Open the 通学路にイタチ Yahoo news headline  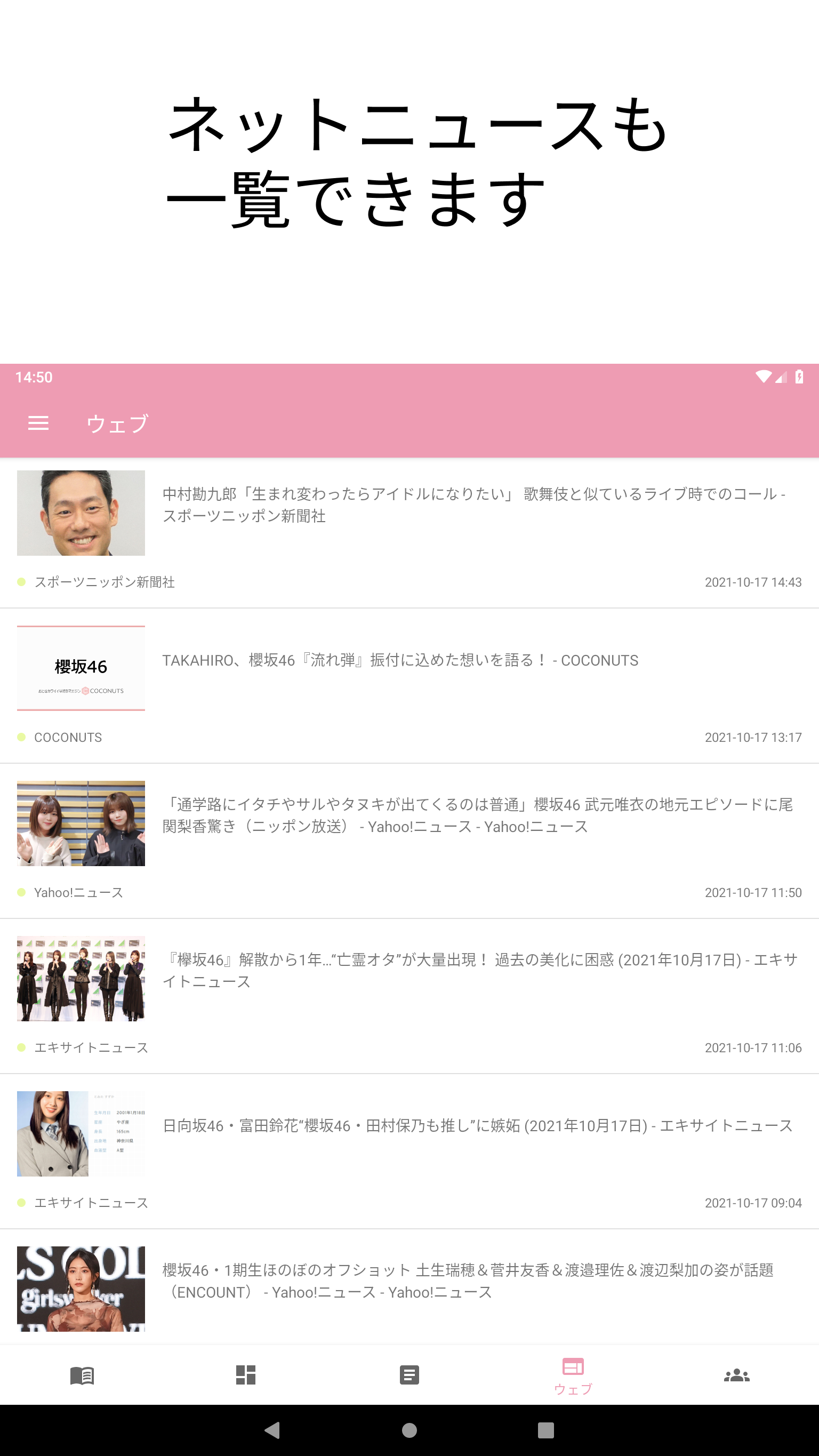(478, 815)
